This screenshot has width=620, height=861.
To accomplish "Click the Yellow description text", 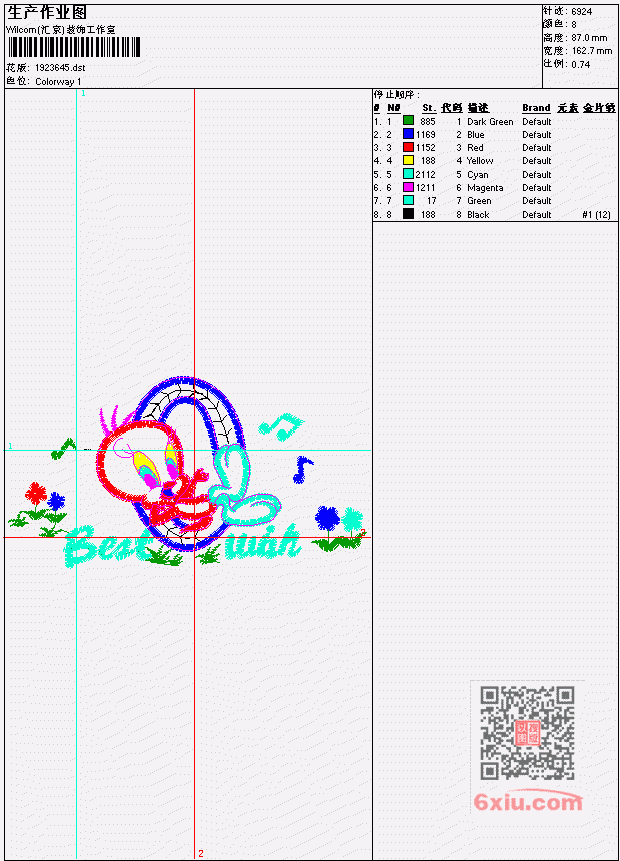I will [x=479, y=161].
